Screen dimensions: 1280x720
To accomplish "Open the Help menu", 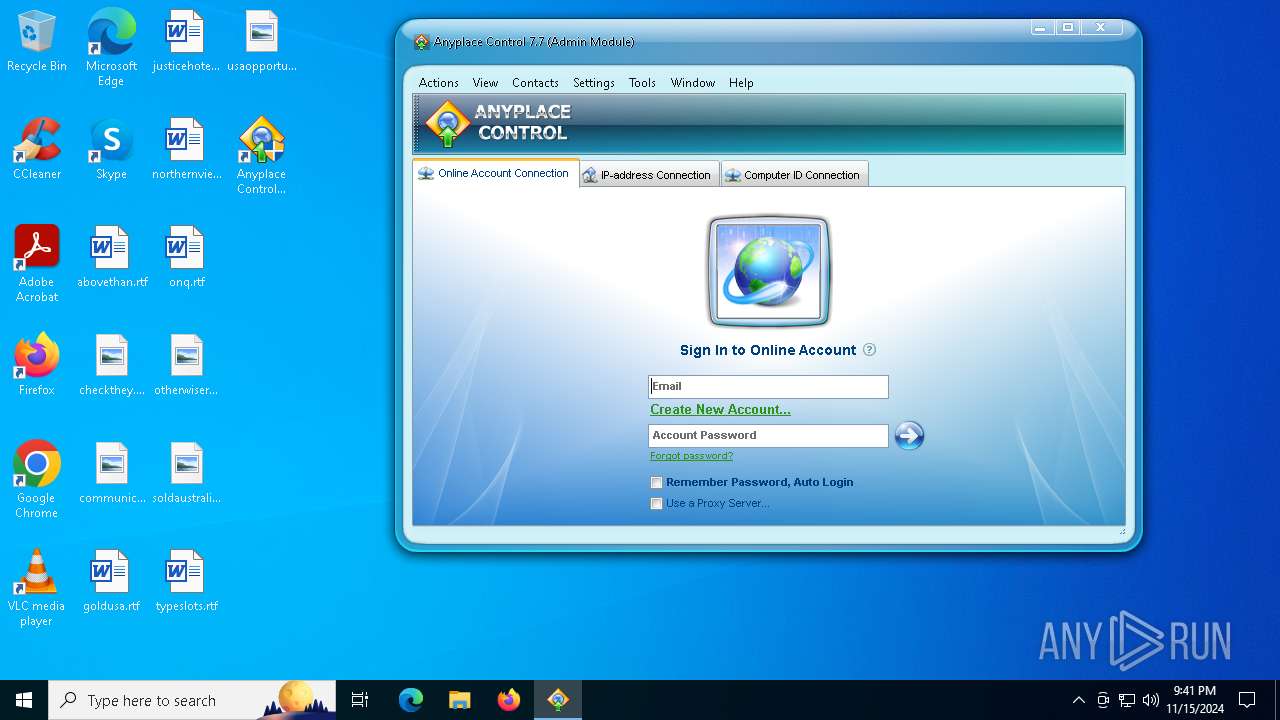I will [741, 83].
